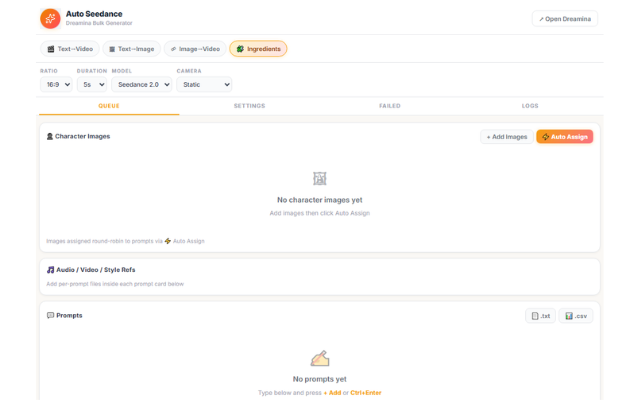Open the Logs tab

click(530, 106)
